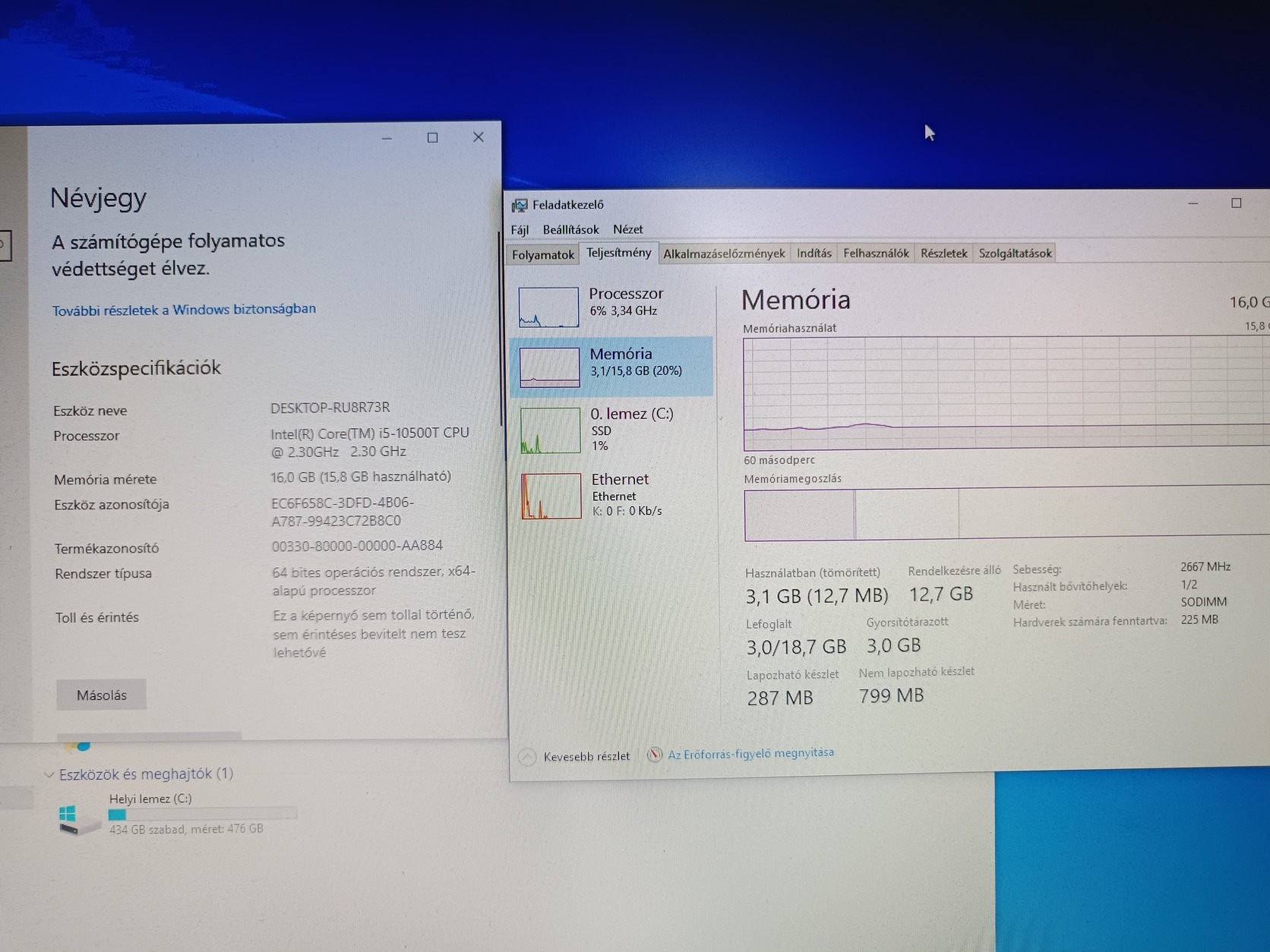Click the 225 MB hardware reserved value

(x=1199, y=619)
